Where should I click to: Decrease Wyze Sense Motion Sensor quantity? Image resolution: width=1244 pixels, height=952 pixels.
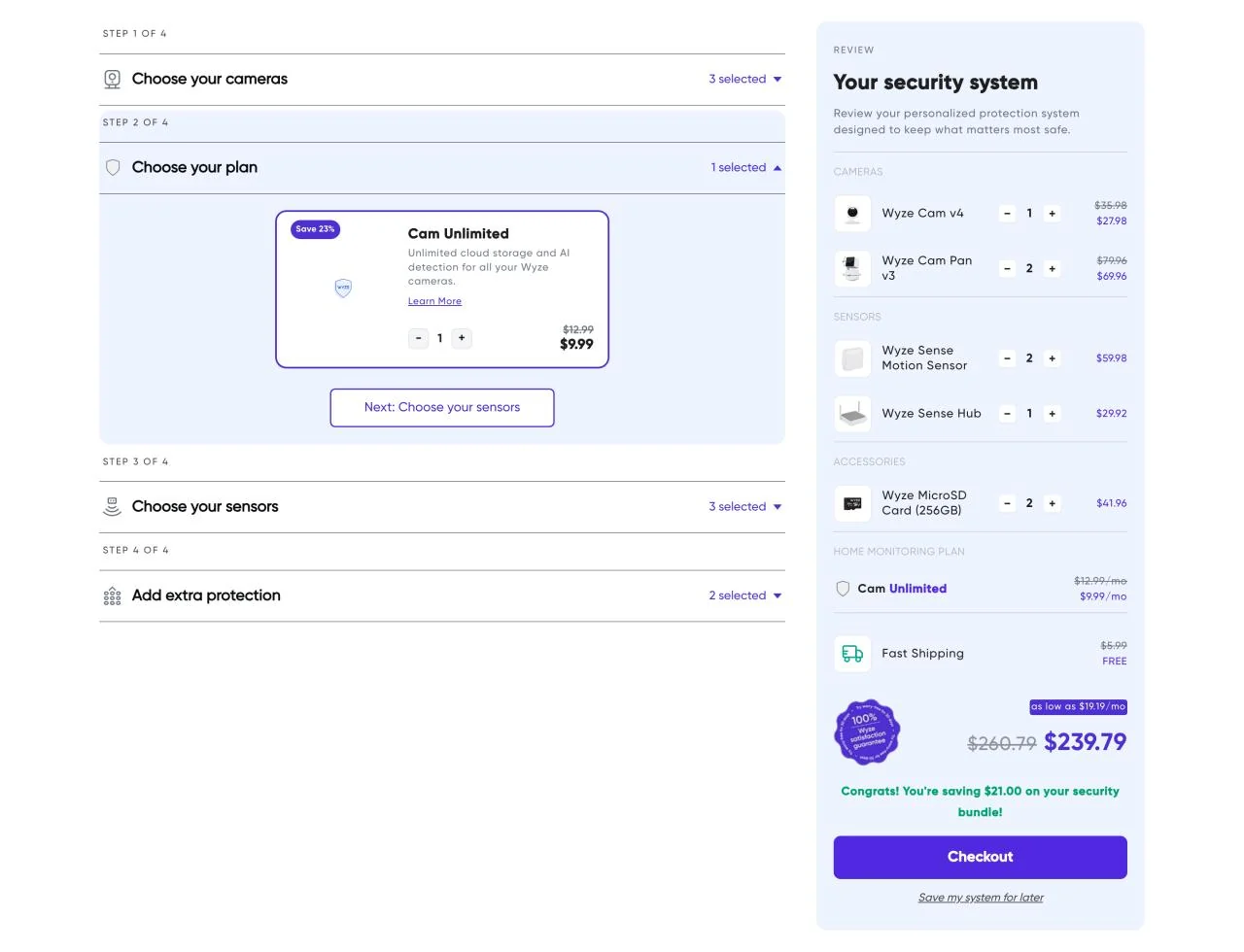tap(1008, 358)
